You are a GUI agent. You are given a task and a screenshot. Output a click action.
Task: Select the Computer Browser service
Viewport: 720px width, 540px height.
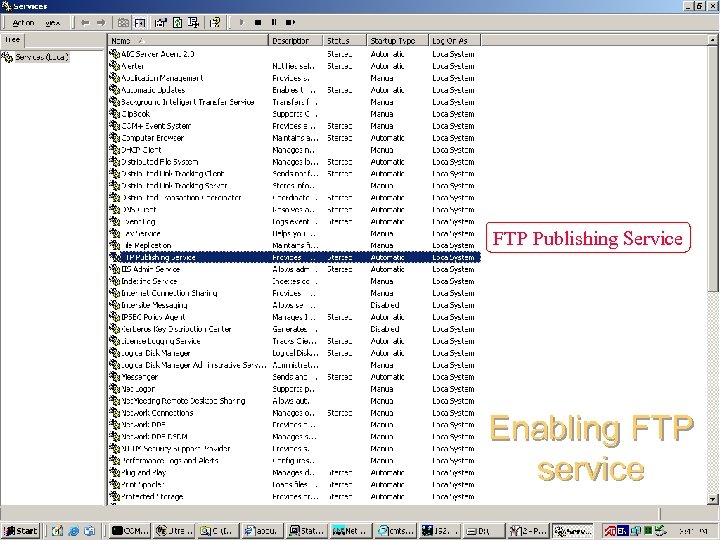tap(295, 138)
